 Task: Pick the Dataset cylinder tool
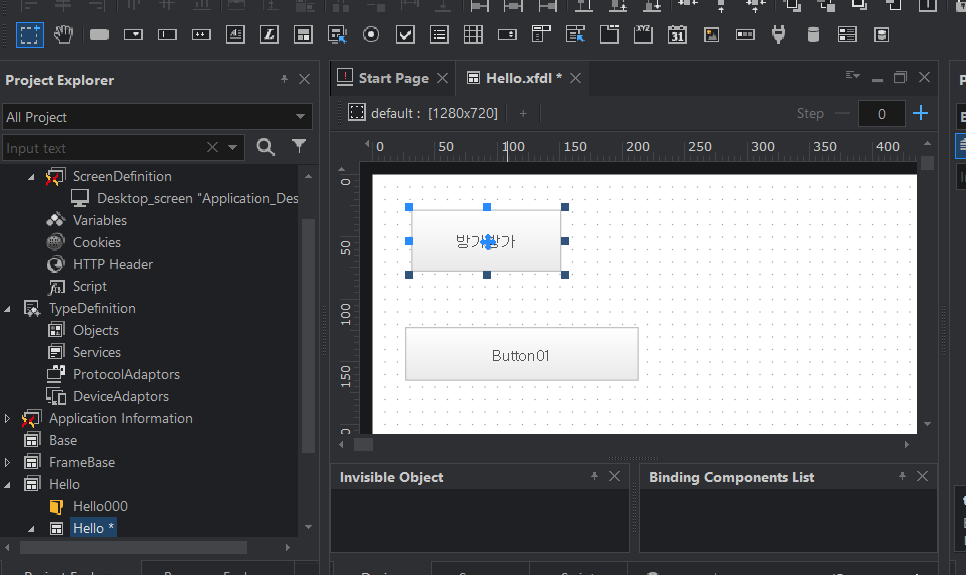pos(813,35)
